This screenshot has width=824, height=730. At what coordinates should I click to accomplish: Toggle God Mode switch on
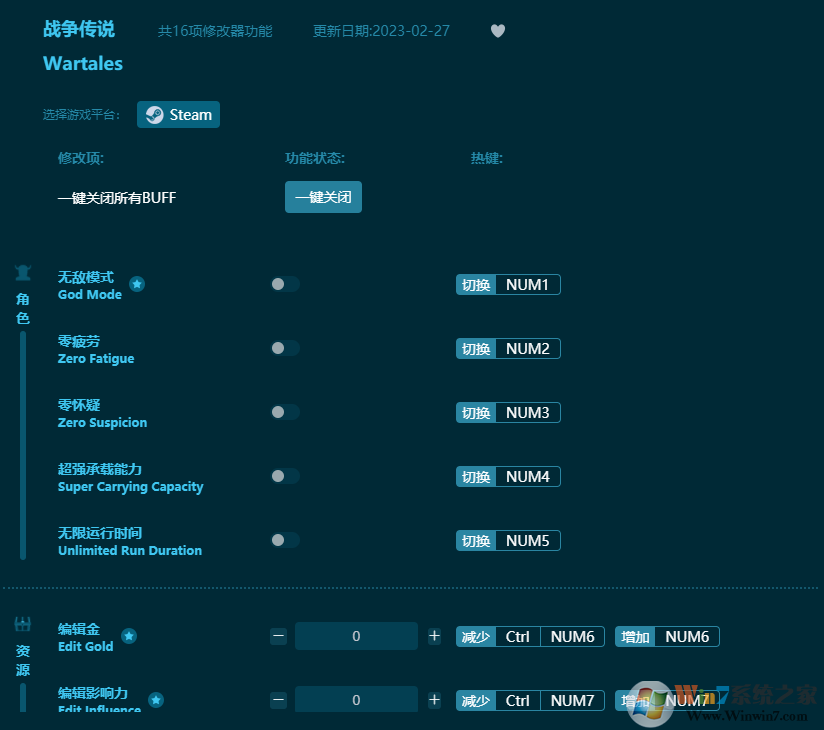(284, 284)
